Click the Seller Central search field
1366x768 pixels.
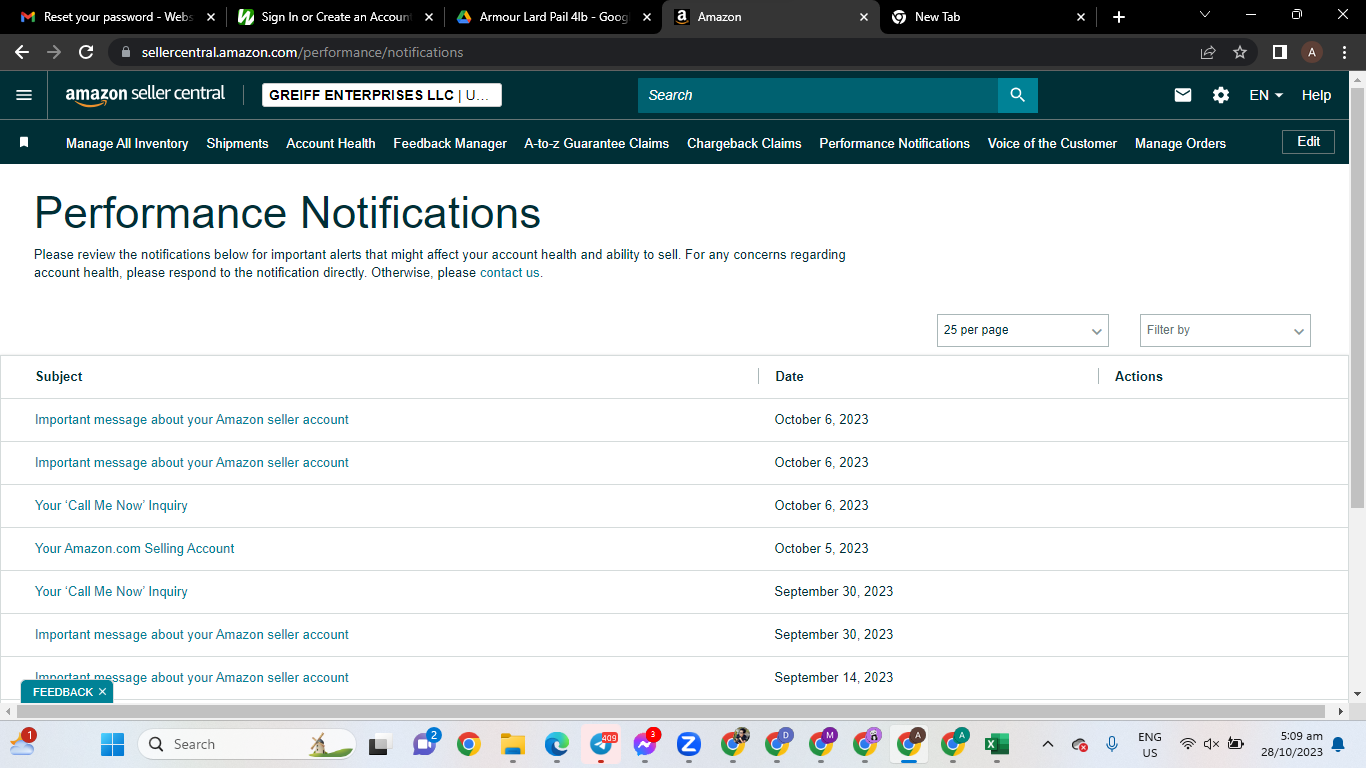pyautogui.click(x=818, y=95)
